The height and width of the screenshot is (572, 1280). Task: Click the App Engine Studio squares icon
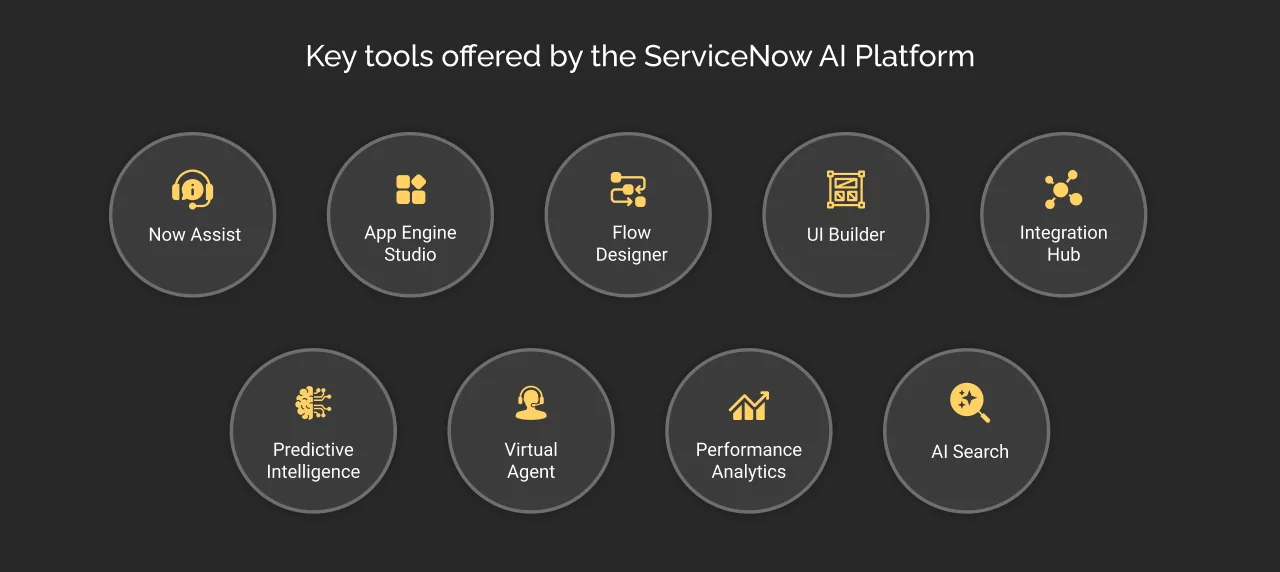coord(411,189)
